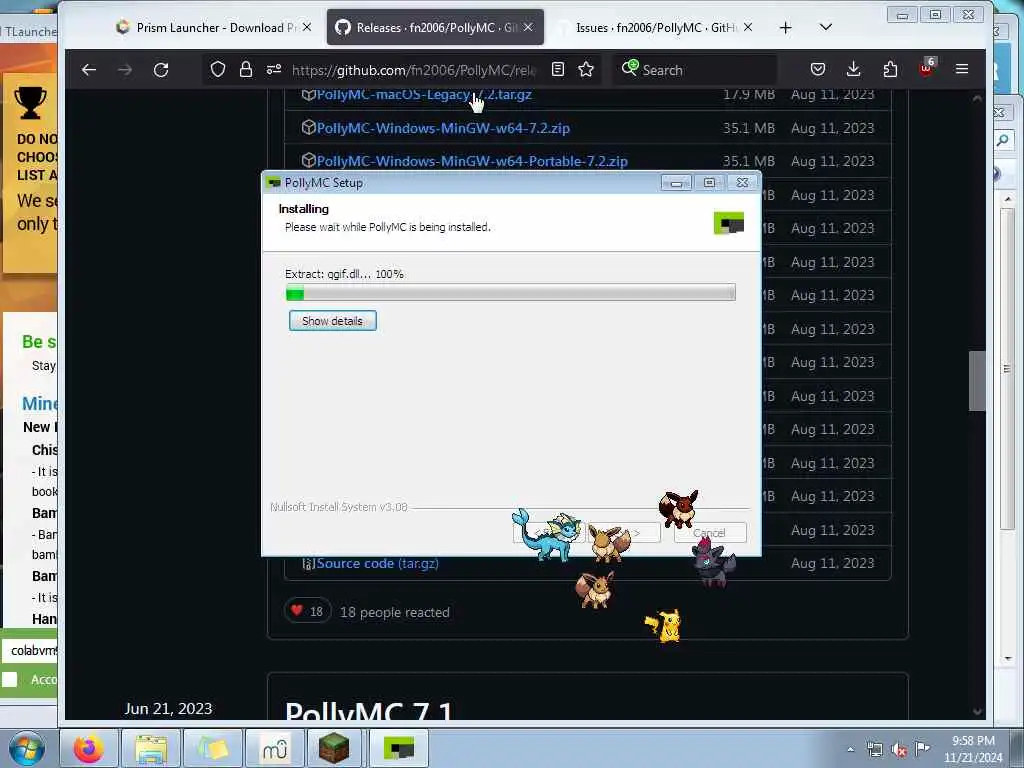Download Source code (tar.gz)
The width and height of the screenshot is (1024, 768).
[x=377, y=564]
